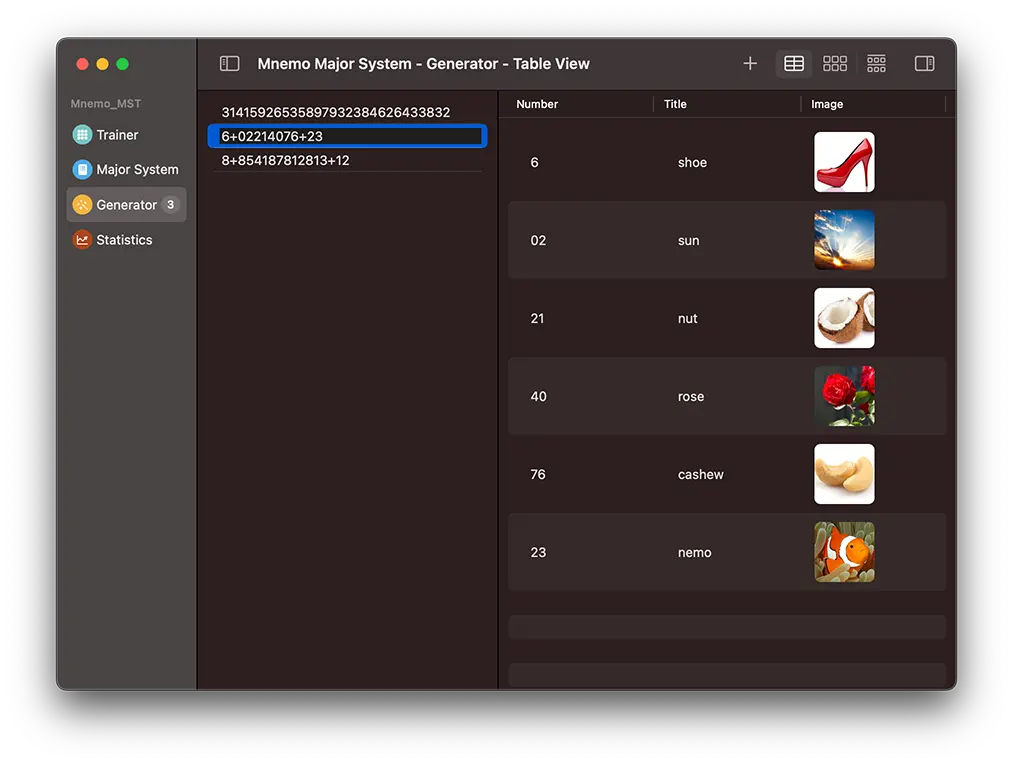Click the Generator magic wand icon

coord(81,204)
